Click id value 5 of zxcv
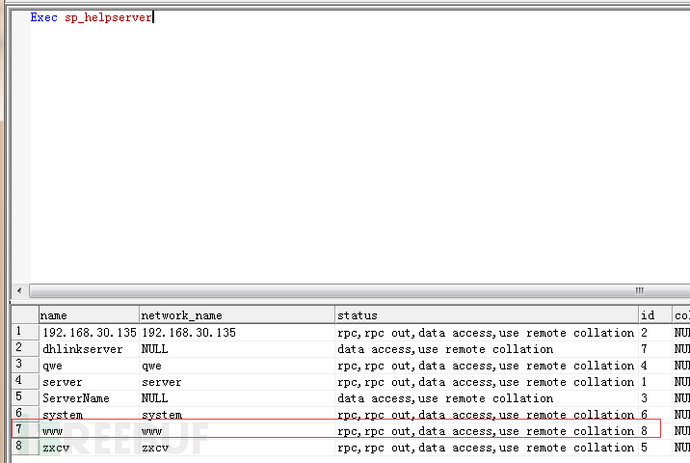This screenshot has width=690, height=463. click(655, 447)
